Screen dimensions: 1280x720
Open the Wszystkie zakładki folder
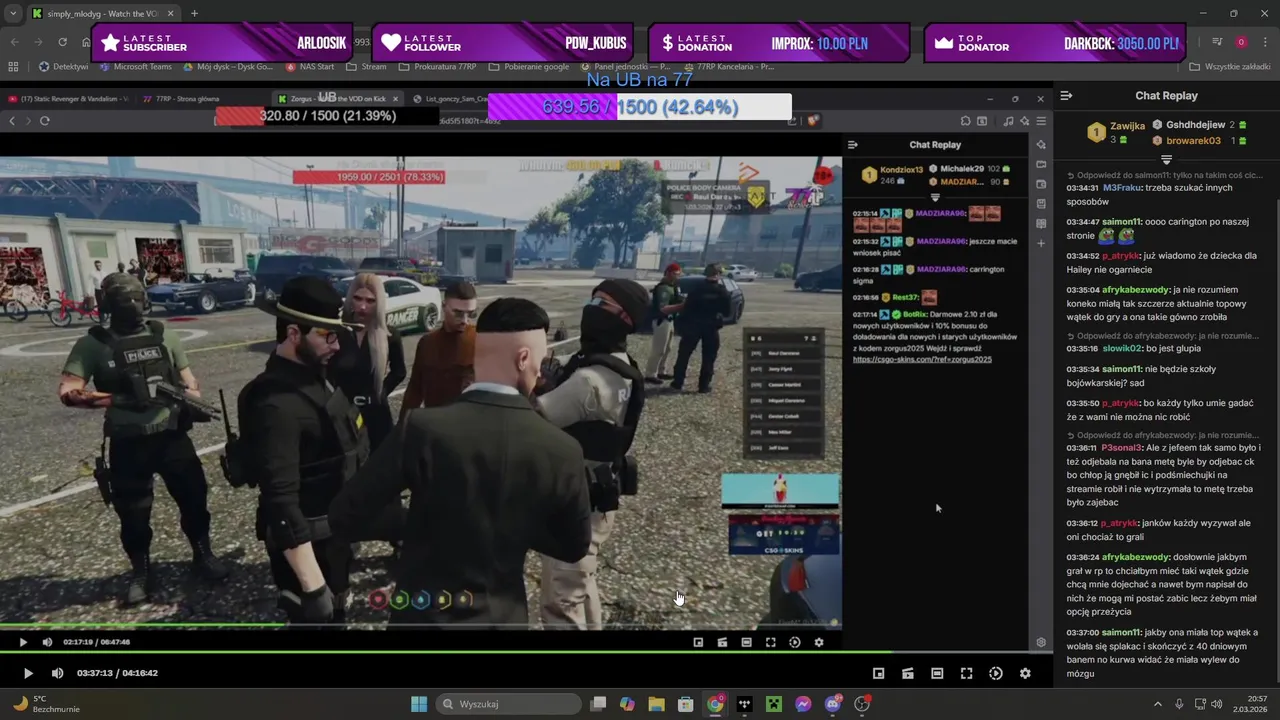pyautogui.click(x=1229, y=67)
